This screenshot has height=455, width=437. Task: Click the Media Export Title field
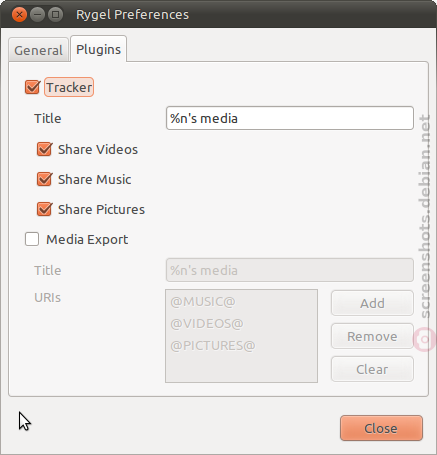click(x=290, y=270)
